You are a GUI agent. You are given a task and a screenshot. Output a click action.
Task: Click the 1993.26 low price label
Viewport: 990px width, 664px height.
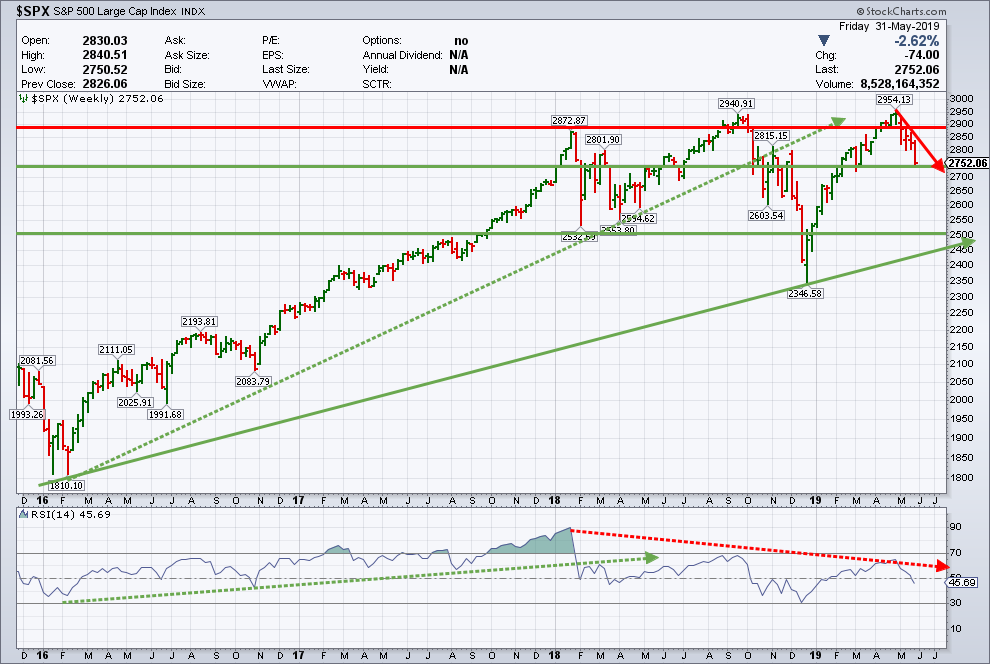point(27,414)
